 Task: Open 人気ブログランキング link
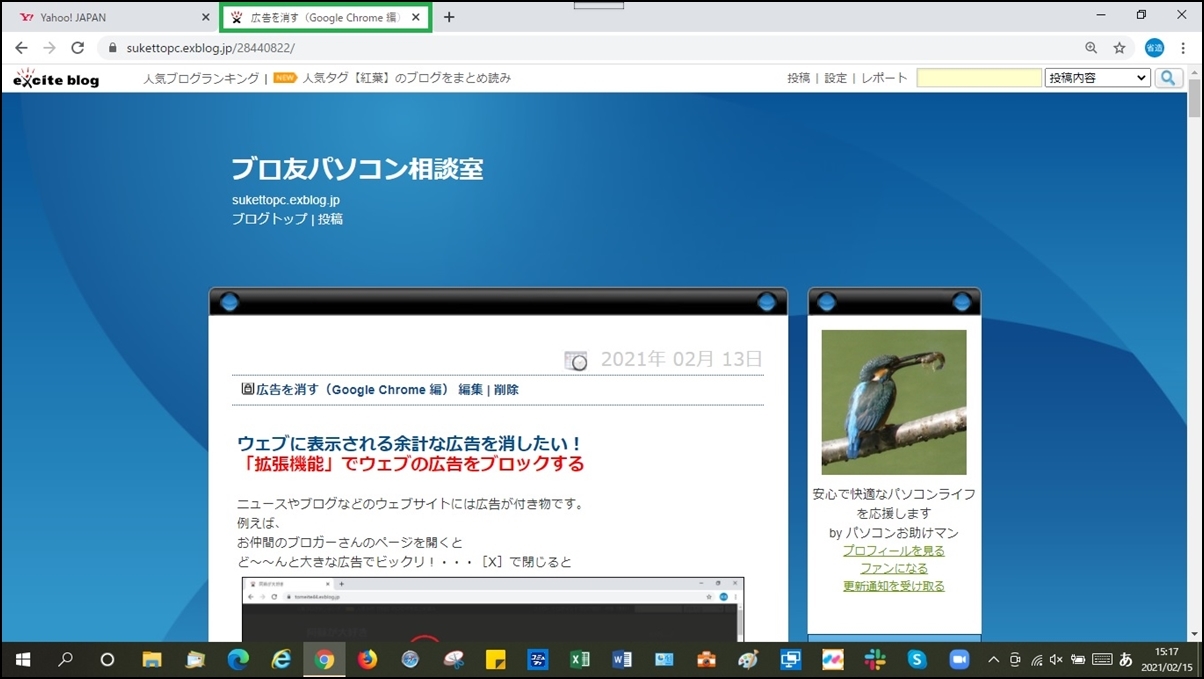coord(201,78)
